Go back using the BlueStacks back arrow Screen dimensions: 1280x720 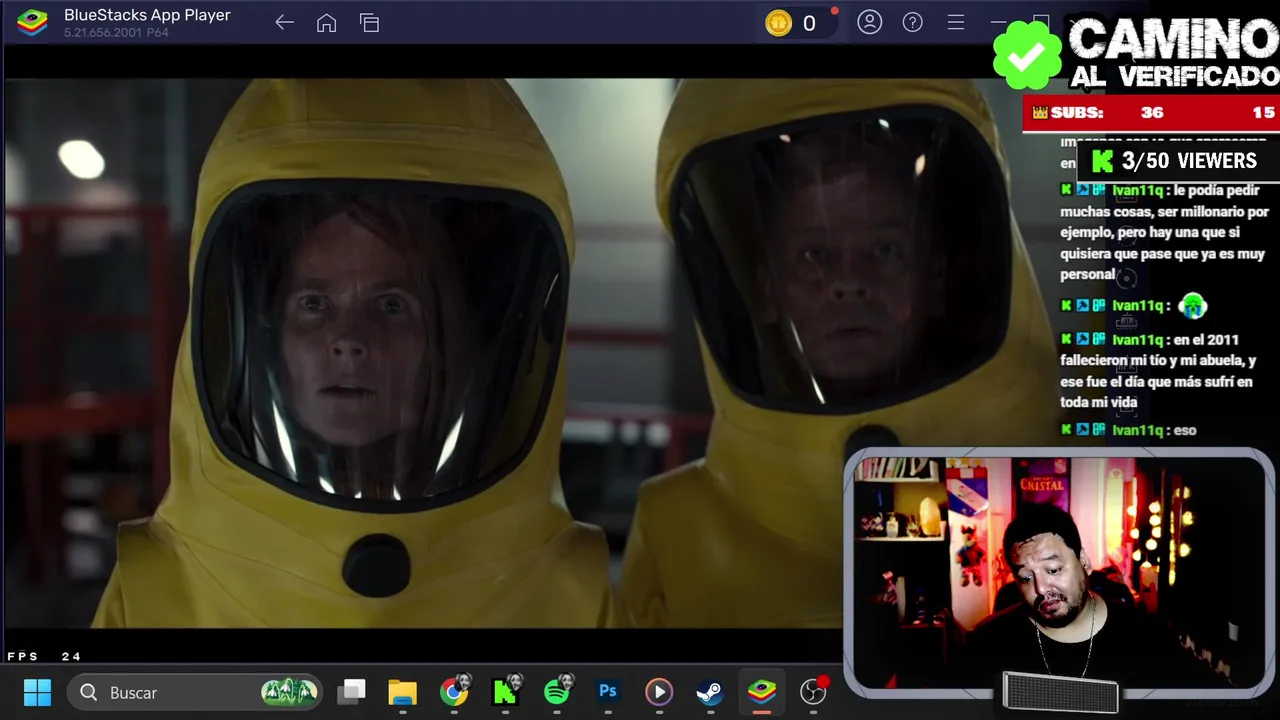(284, 23)
